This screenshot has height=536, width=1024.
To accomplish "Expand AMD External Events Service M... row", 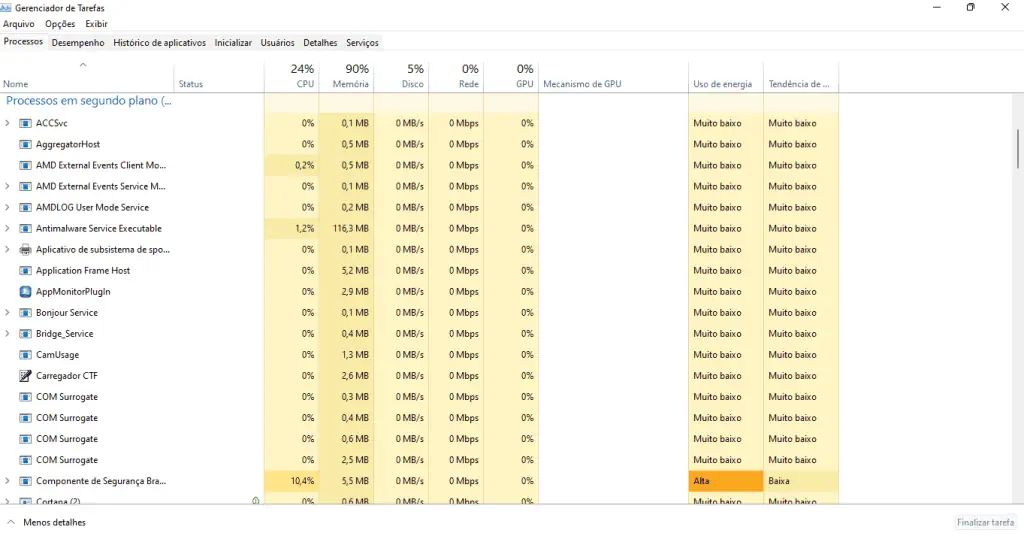I will 7,187.
